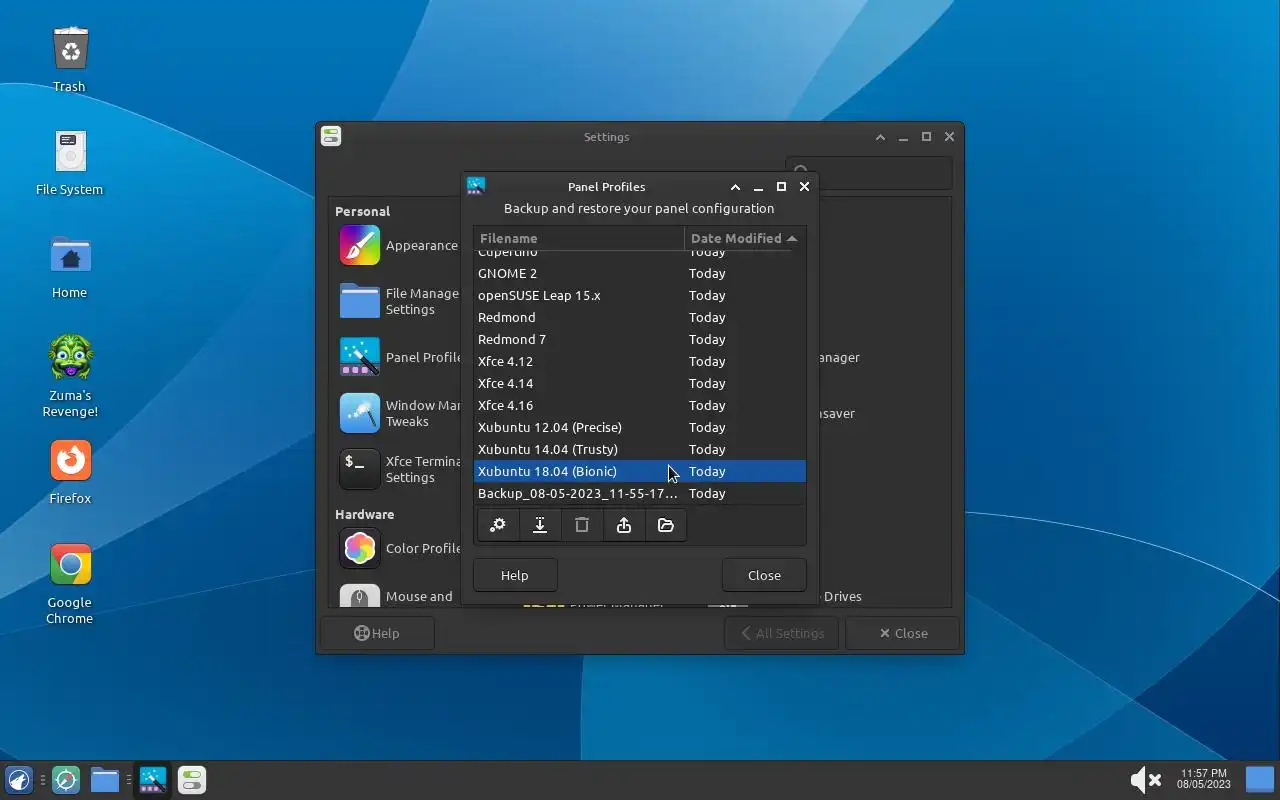
Task: Save current panel configuration (download arrow icon)
Action: coord(540,525)
